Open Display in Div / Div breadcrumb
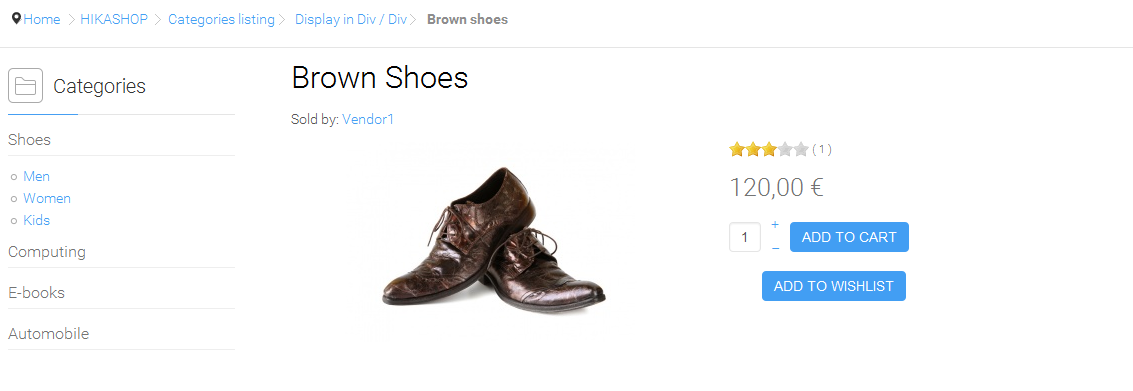This screenshot has width=1133, height=391. pyautogui.click(x=351, y=20)
